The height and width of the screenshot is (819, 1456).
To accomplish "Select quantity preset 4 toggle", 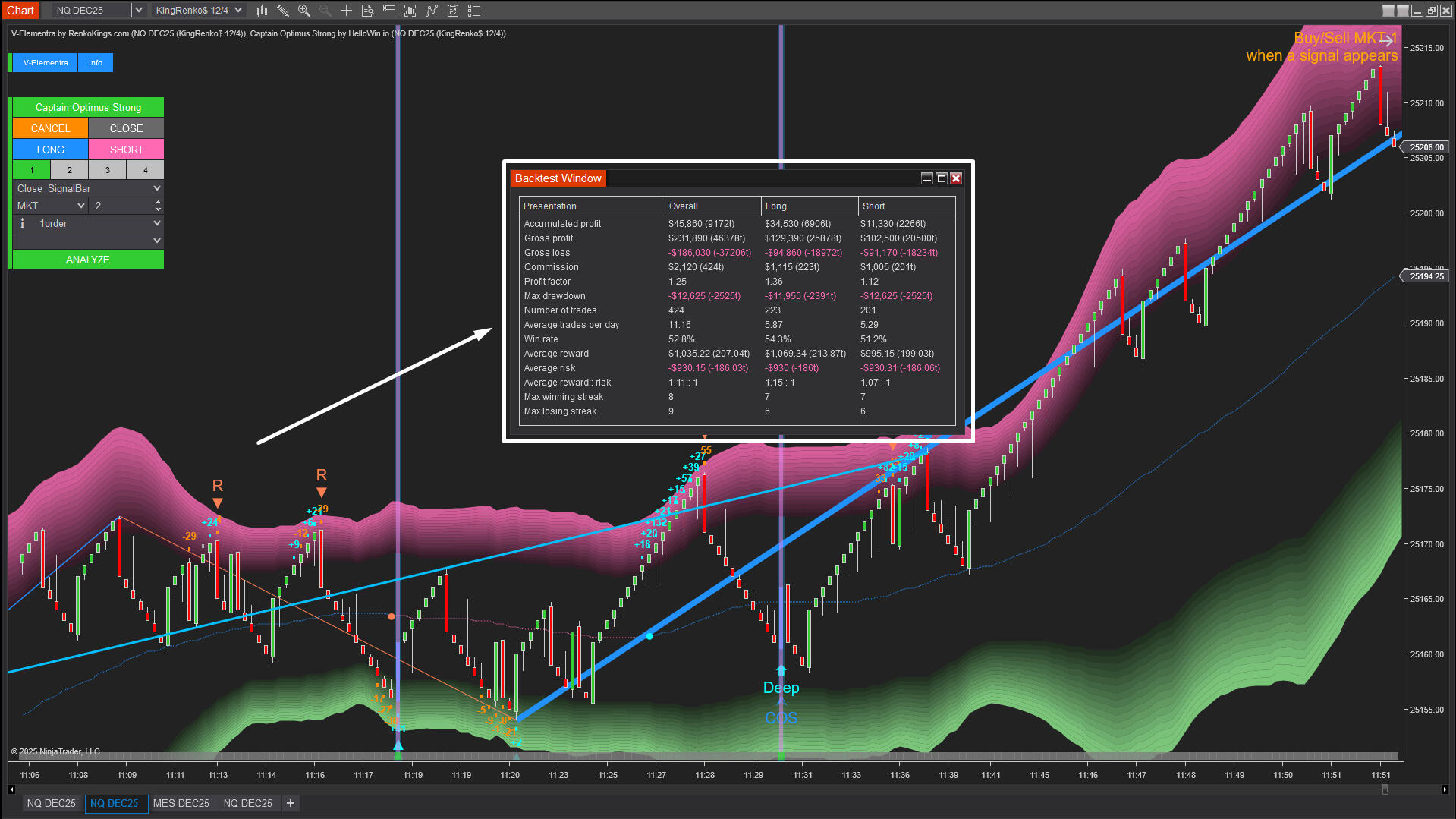I will pos(146,170).
